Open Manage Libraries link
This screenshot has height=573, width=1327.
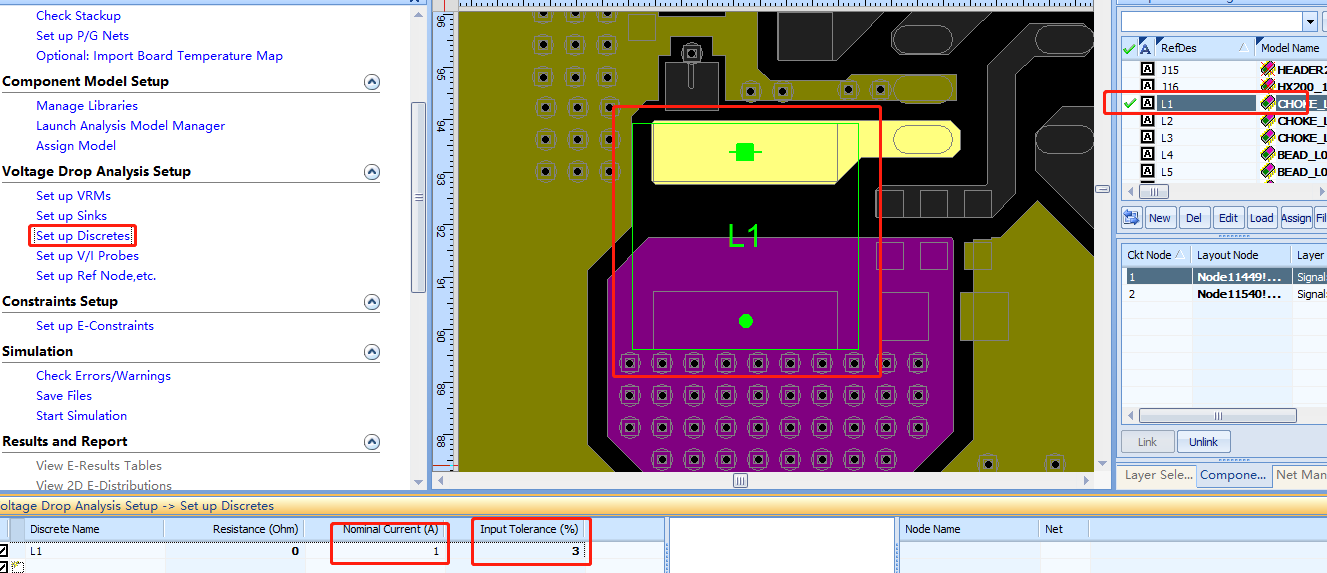pyautogui.click(x=87, y=106)
